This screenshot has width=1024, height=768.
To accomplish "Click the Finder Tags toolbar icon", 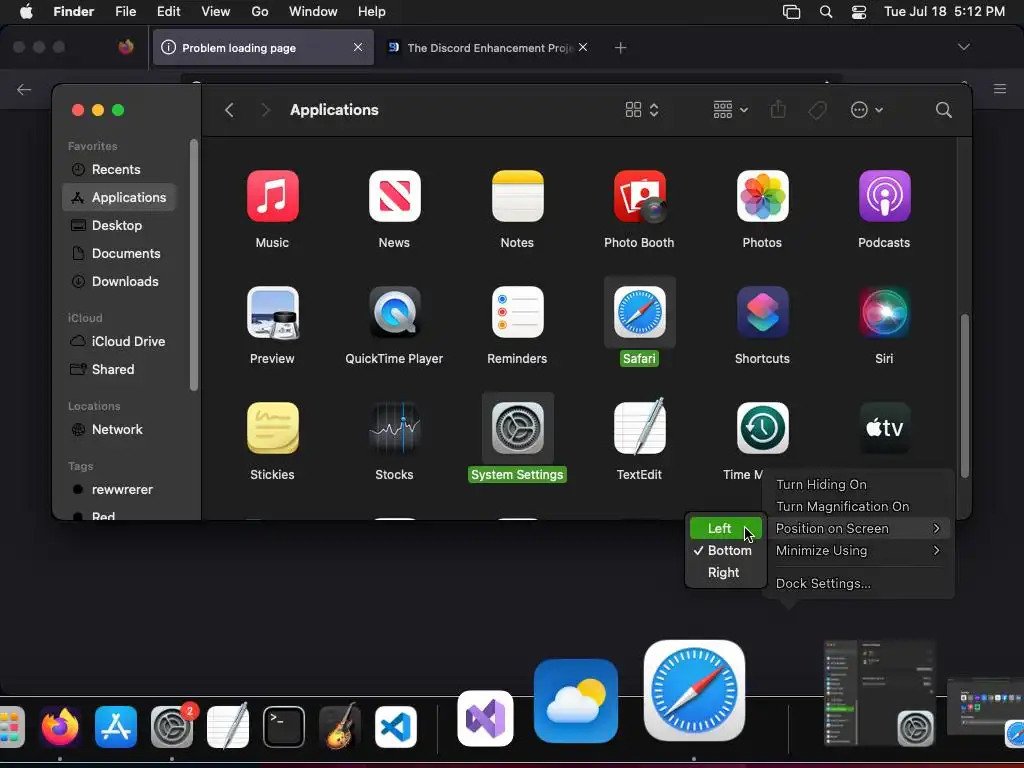I will pyautogui.click(x=818, y=110).
